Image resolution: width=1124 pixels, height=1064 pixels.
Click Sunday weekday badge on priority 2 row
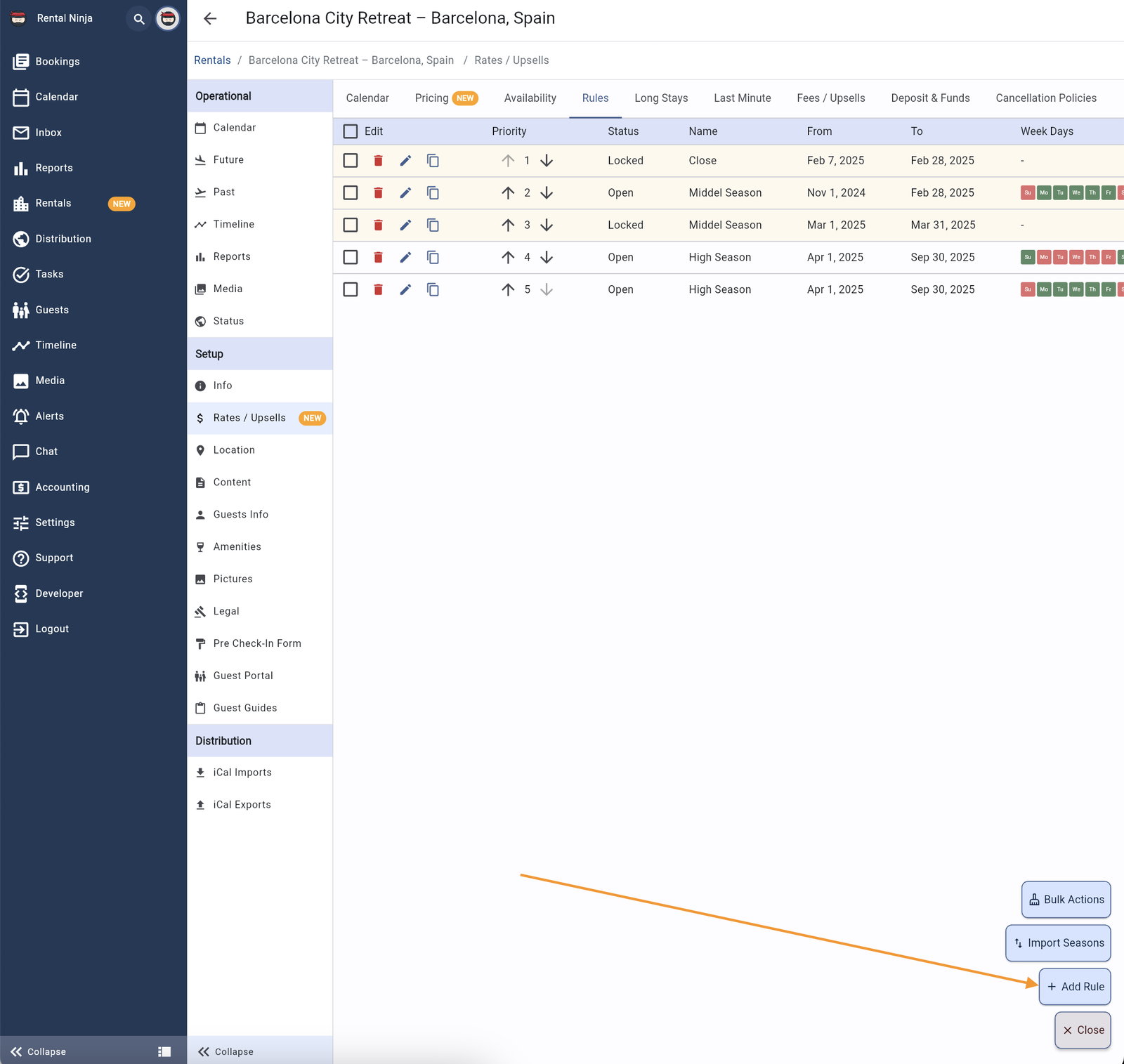(x=1027, y=193)
